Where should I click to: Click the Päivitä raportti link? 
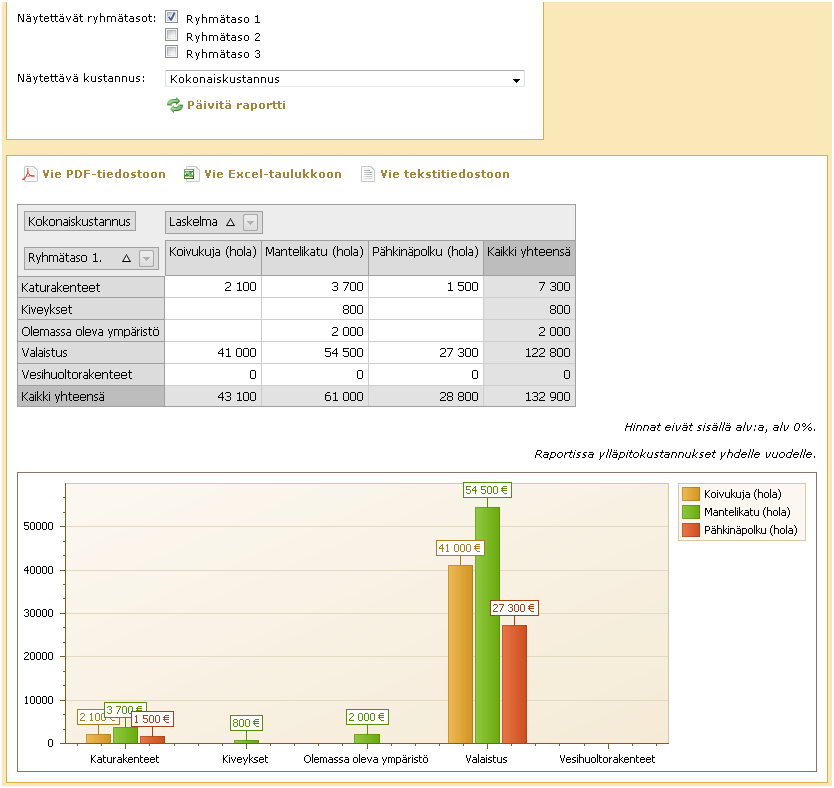[x=236, y=105]
